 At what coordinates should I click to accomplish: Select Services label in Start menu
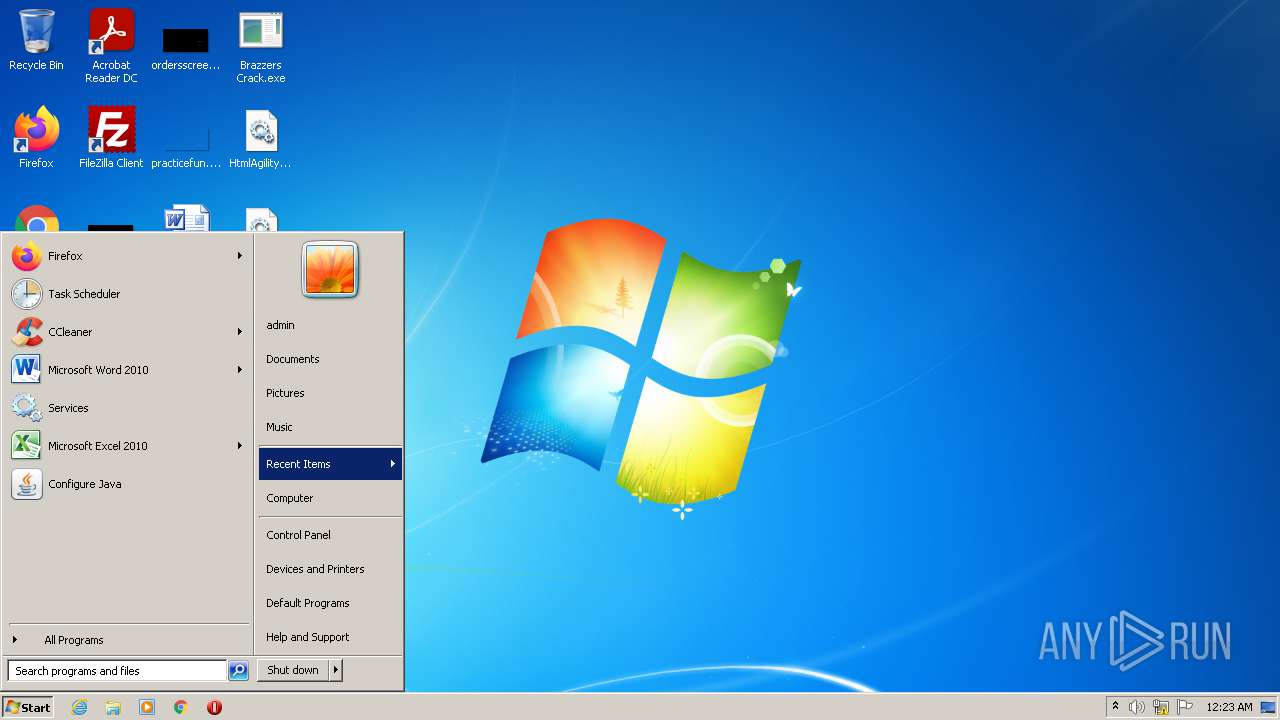click(x=68, y=408)
